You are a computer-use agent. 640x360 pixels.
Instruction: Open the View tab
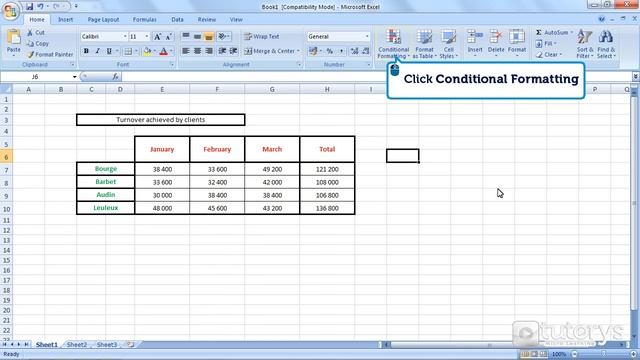[x=236, y=20]
